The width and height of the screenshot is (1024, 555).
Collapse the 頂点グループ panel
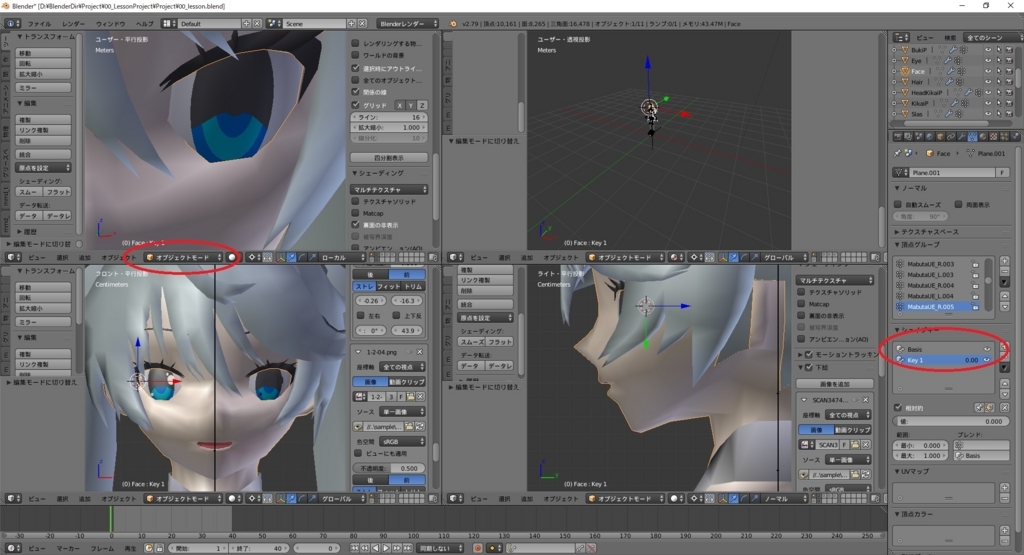(x=917, y=245)
